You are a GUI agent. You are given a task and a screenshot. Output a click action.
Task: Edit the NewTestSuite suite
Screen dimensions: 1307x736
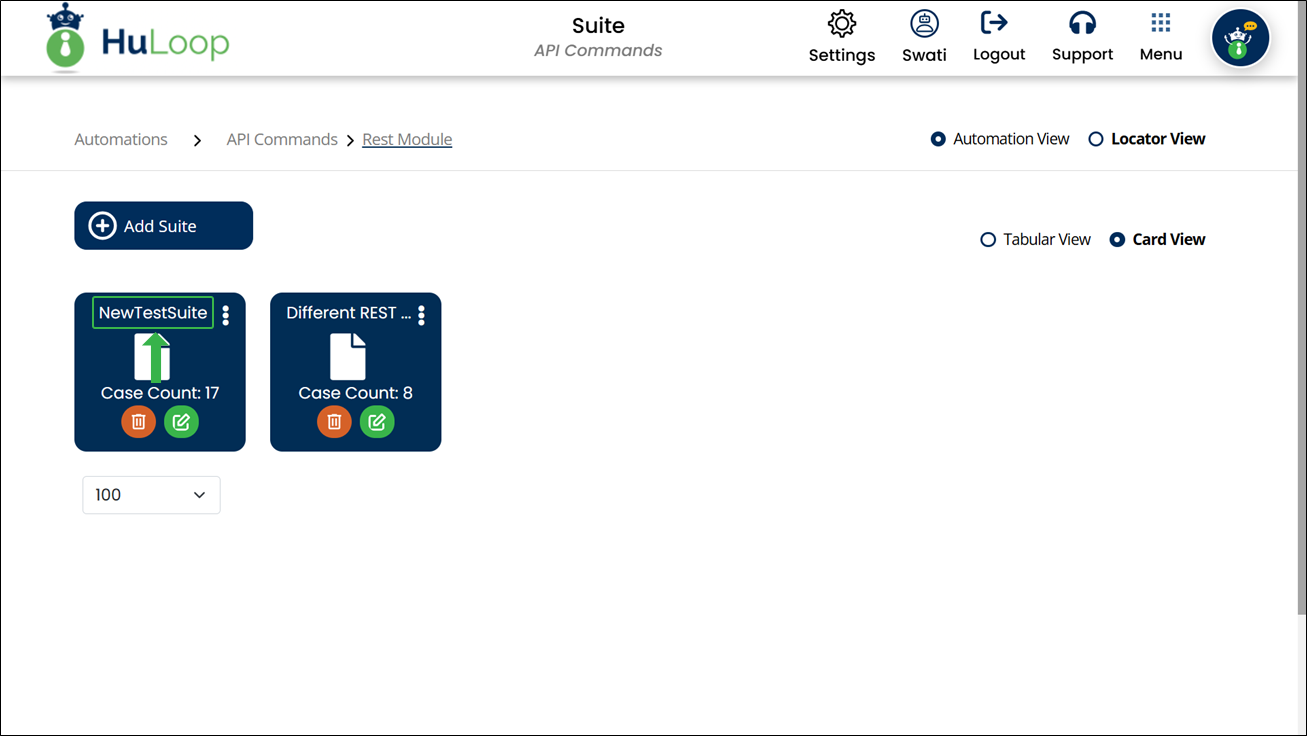tap(181, 422)
